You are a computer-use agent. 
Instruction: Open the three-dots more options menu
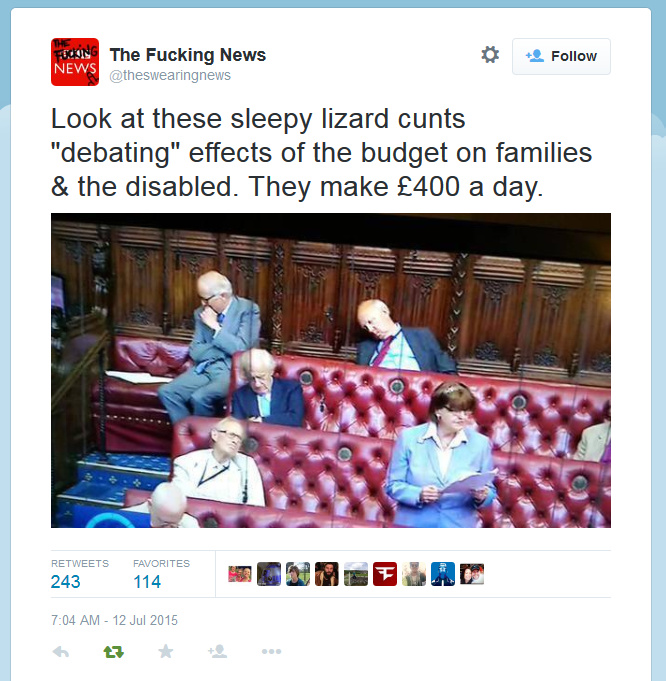coord(272,651)
